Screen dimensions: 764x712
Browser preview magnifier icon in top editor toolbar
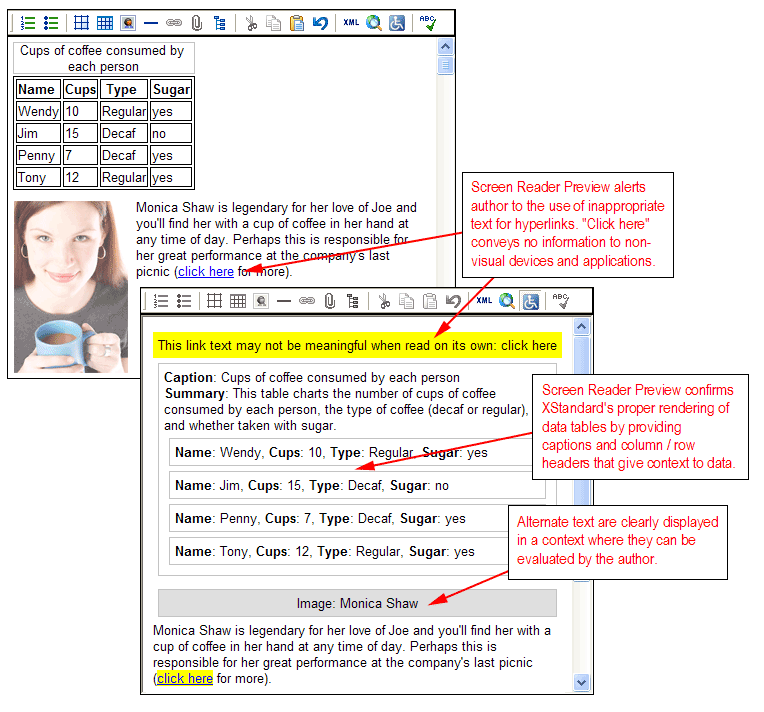pyautogui.click(x=374, y=23)
